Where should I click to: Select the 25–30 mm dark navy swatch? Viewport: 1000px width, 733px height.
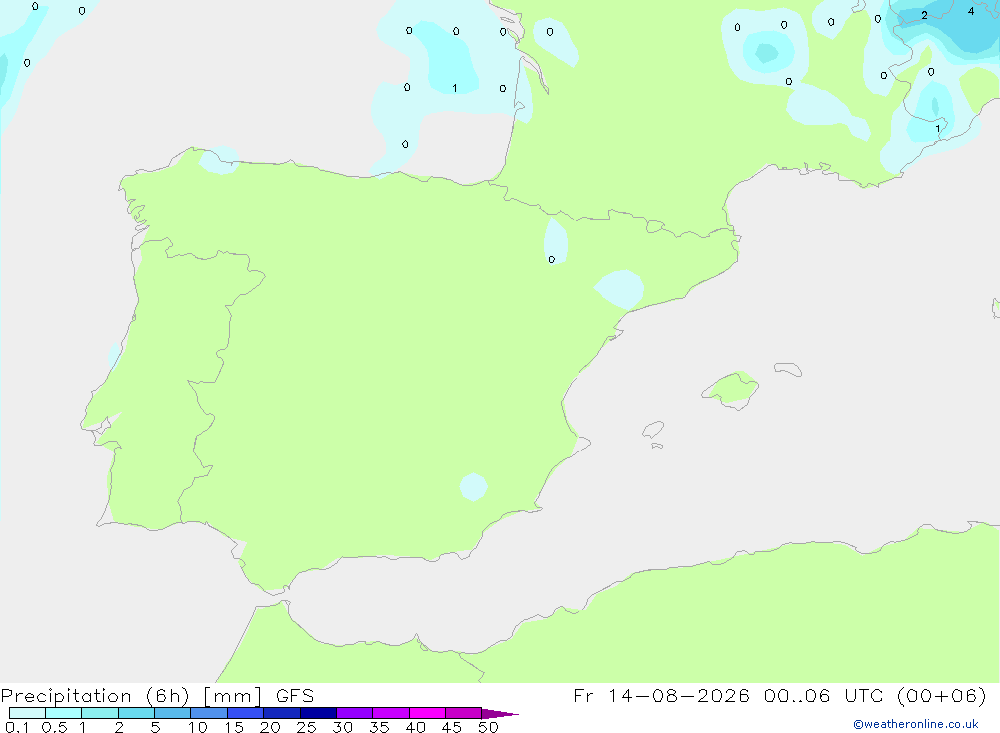pyautogui.click(x=318, y=713)
